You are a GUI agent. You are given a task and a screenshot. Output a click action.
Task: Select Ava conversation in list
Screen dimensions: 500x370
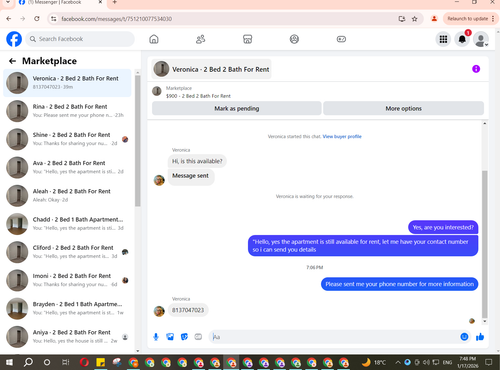click(67, 167)
